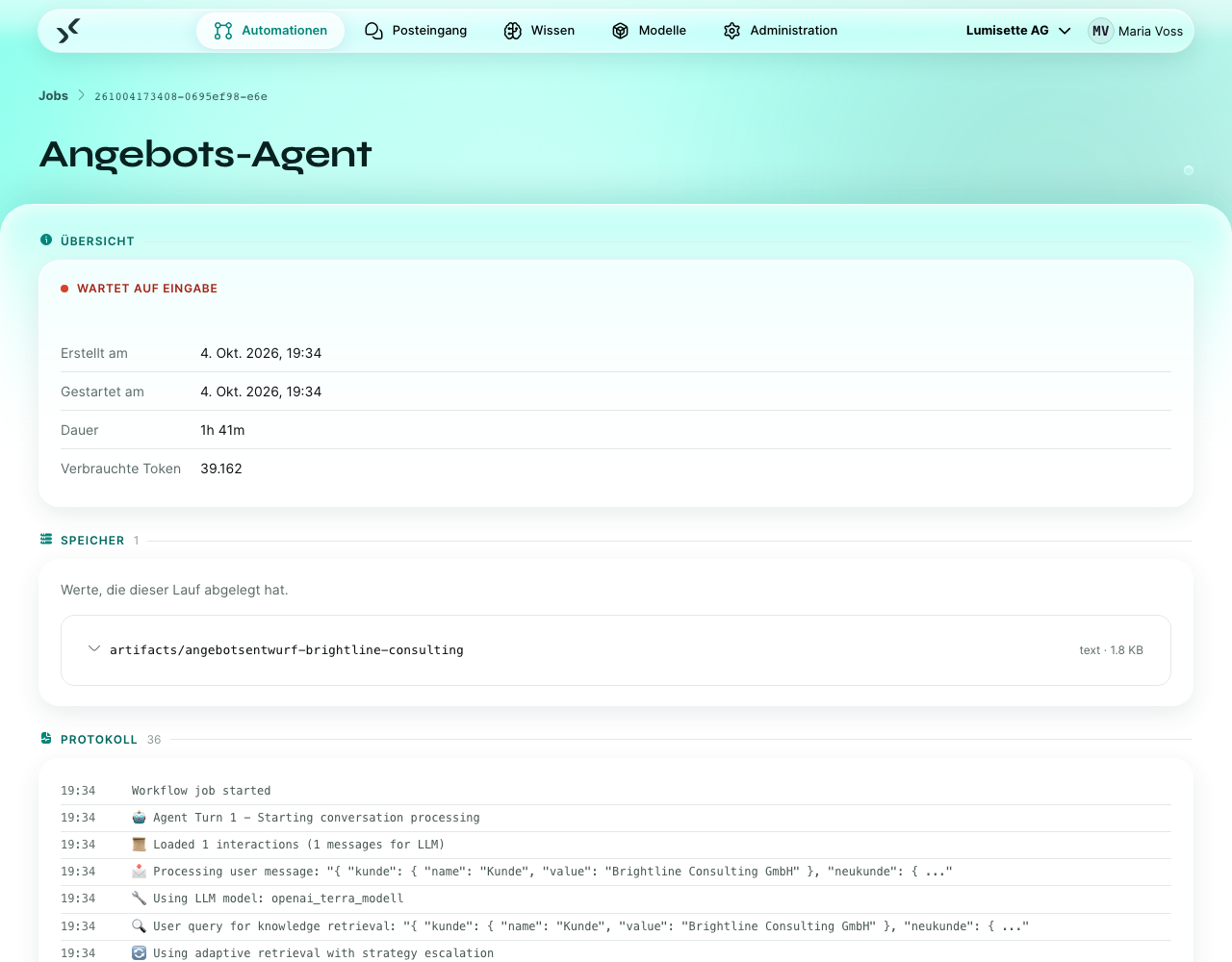Click the Erstellt am date value
The width and height of the screenshot is (1232, 962).
tap(261, 353)
